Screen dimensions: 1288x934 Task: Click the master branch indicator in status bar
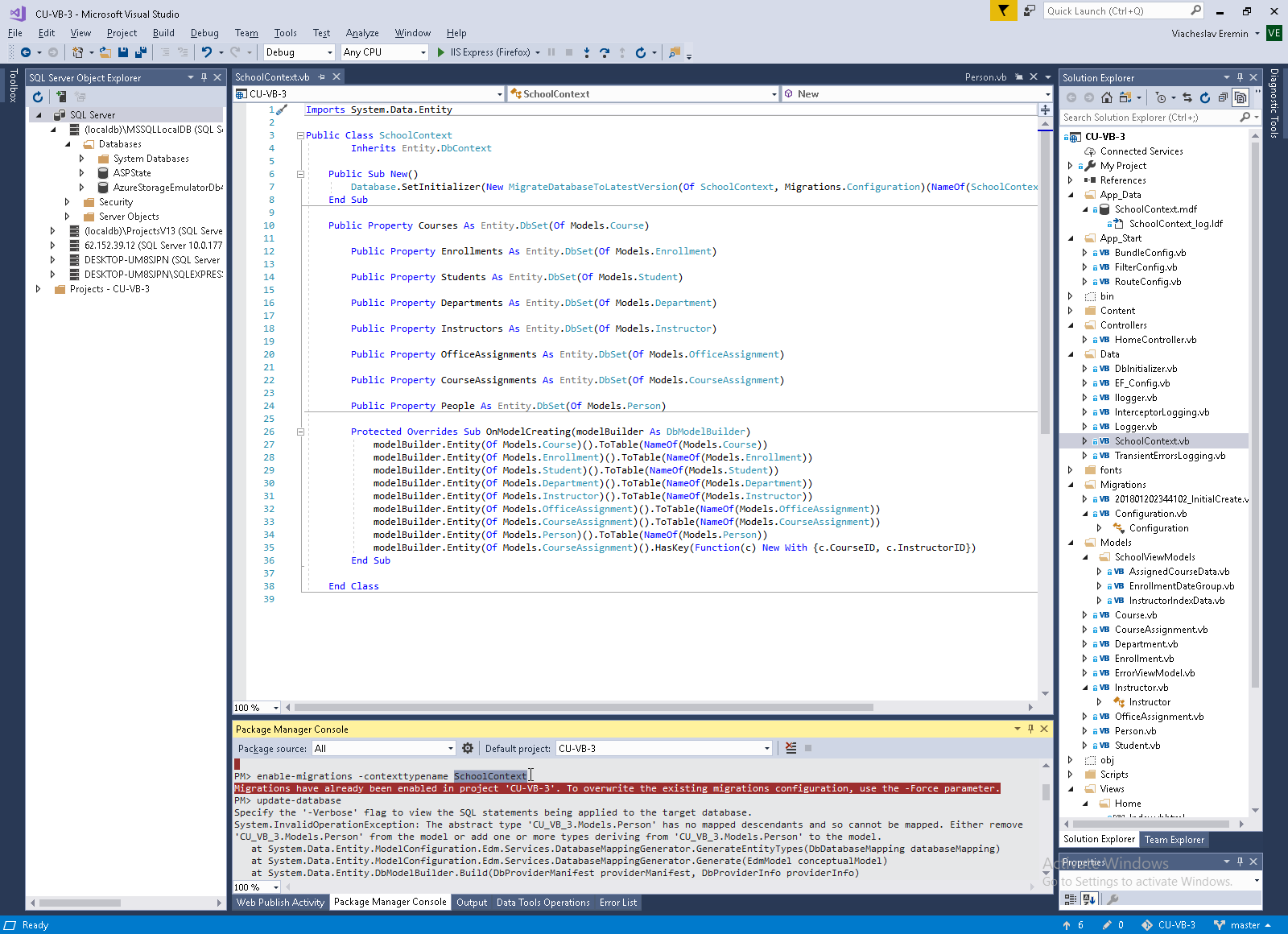1244,925
